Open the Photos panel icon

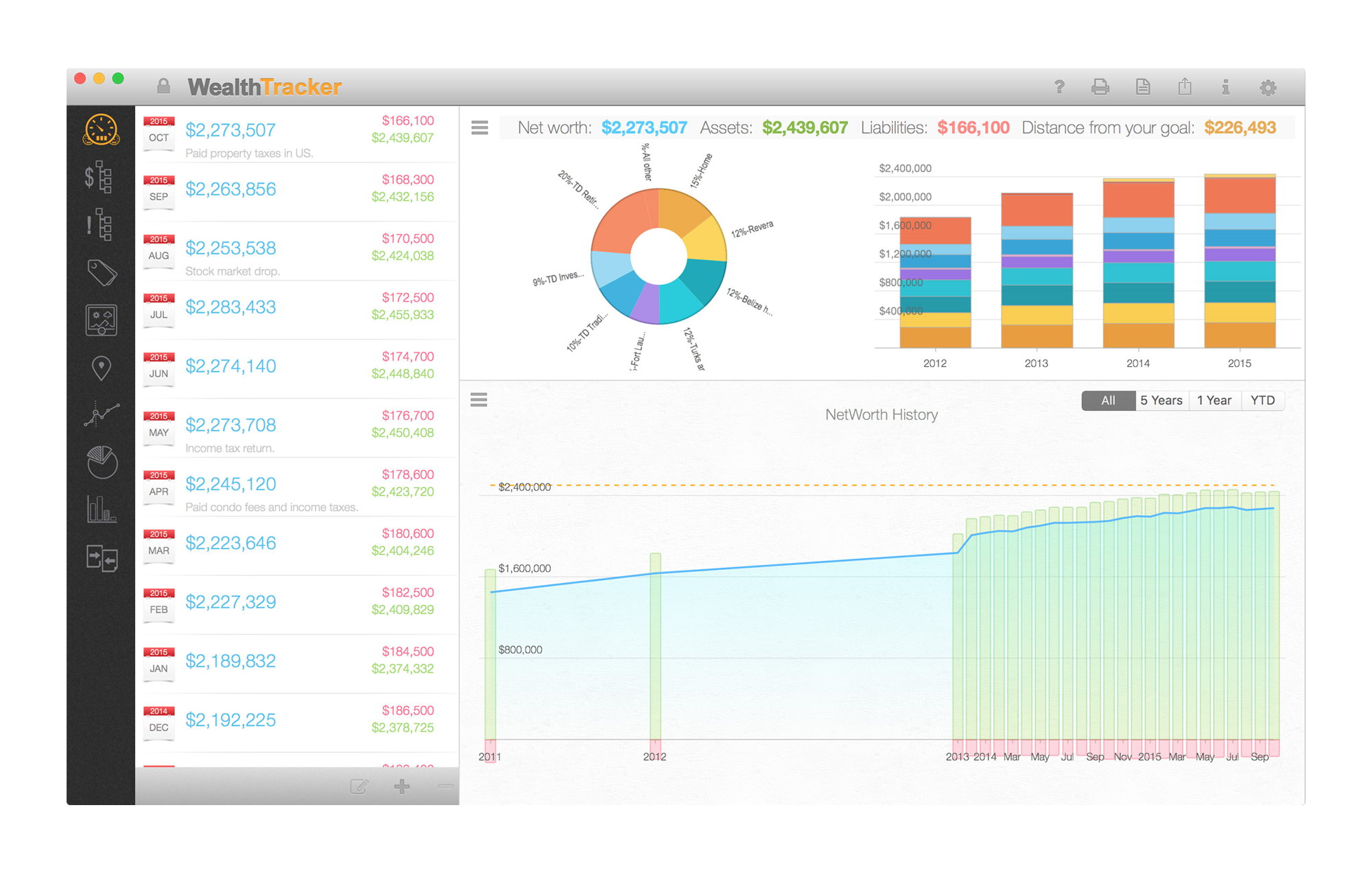pyautogui.click(x=100, y=320)
